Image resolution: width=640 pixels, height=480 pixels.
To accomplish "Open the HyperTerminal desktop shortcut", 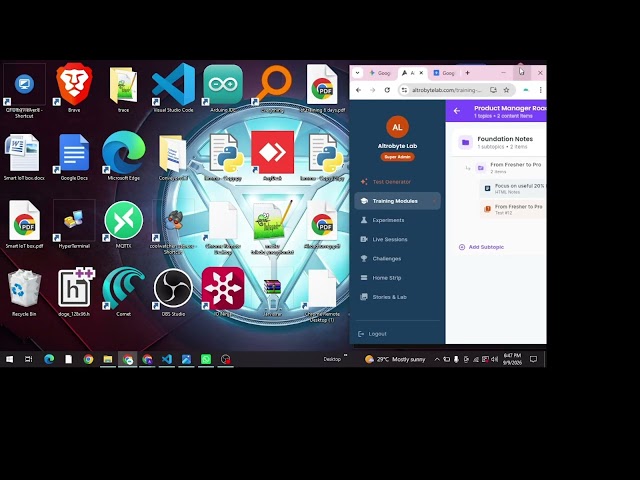I will pos(74,224).
